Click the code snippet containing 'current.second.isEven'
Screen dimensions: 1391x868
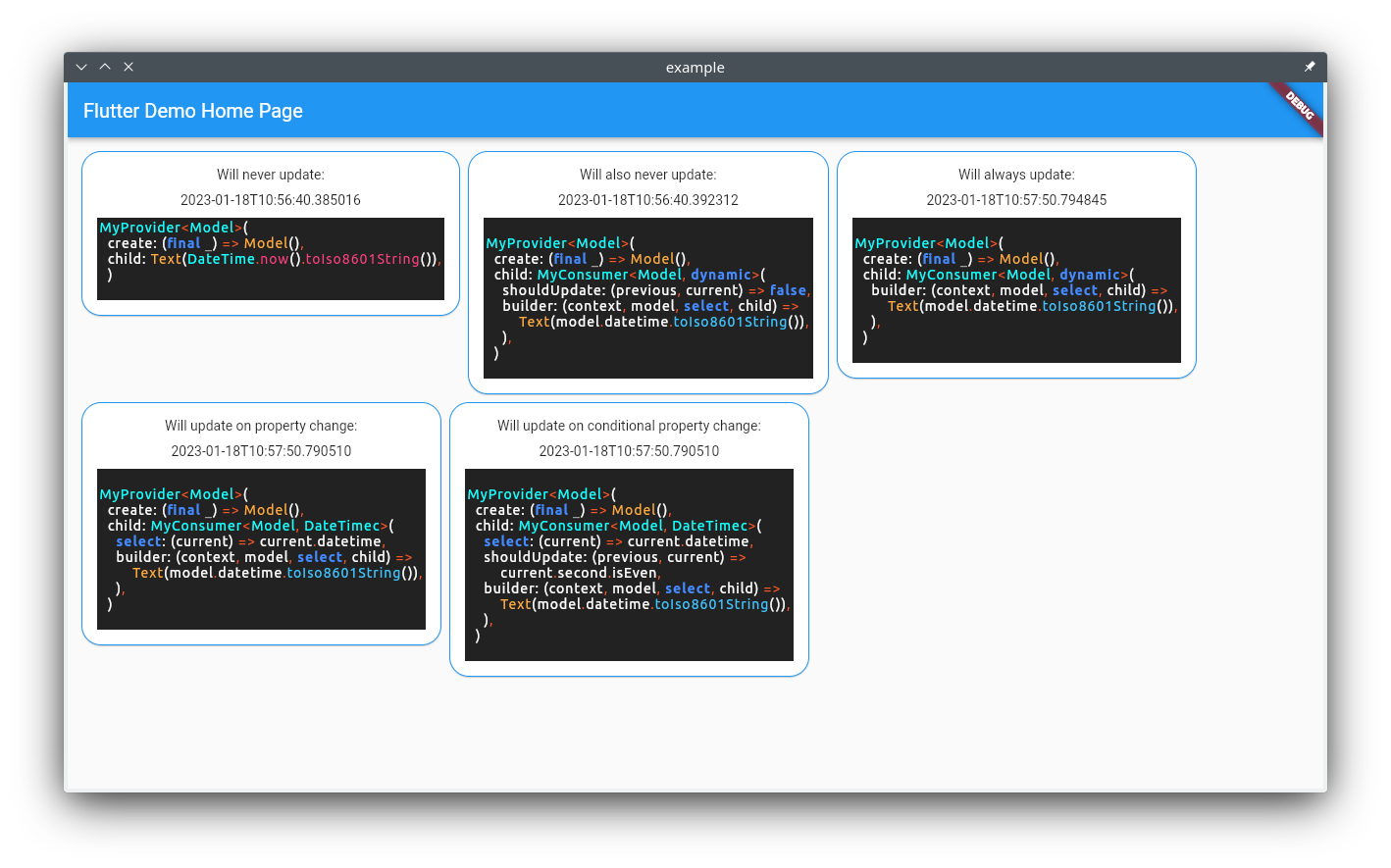[x=629, y=565]
